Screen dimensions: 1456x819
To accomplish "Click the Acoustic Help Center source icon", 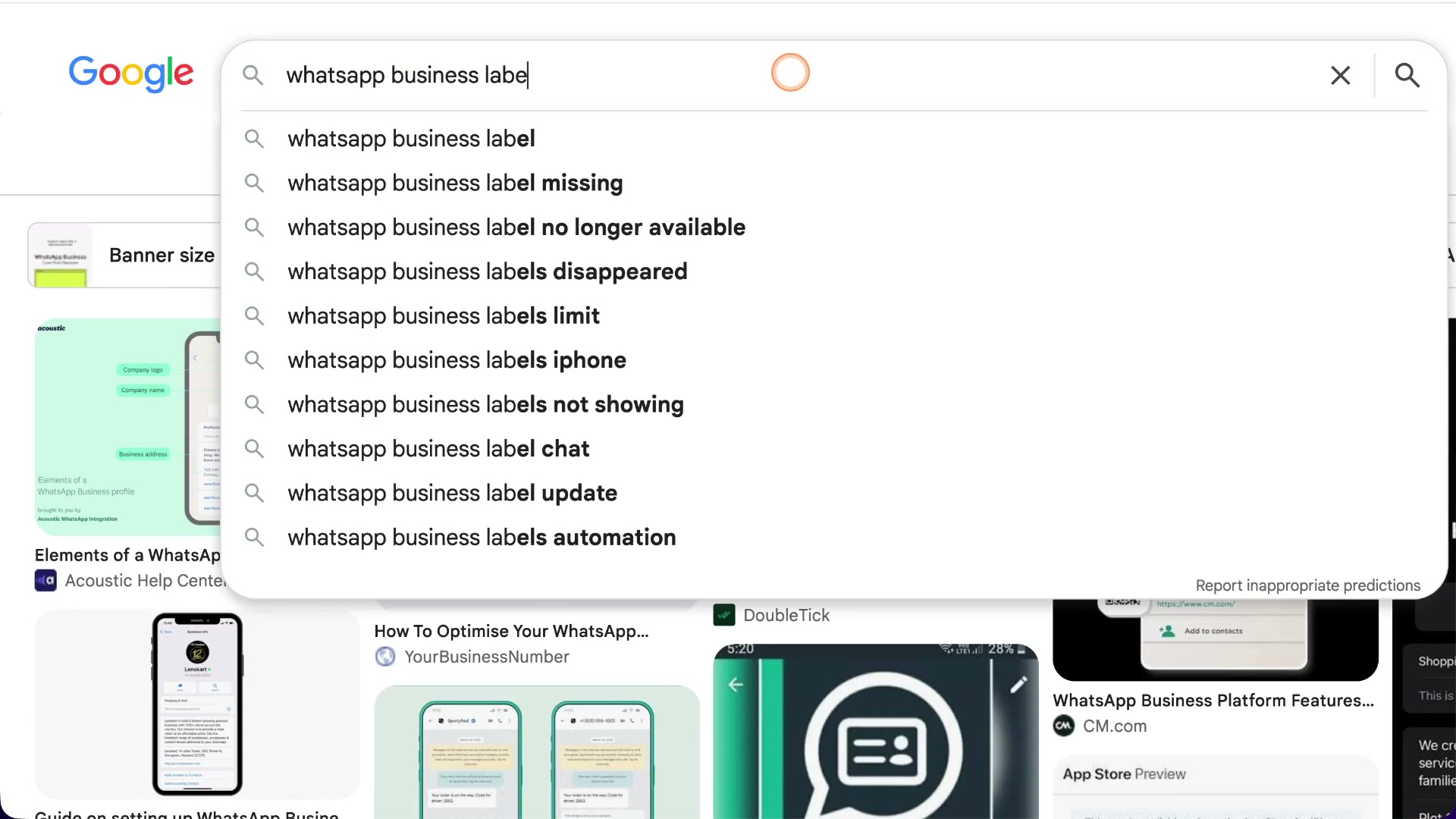I will pyautogui.click(x=45, y=581).
